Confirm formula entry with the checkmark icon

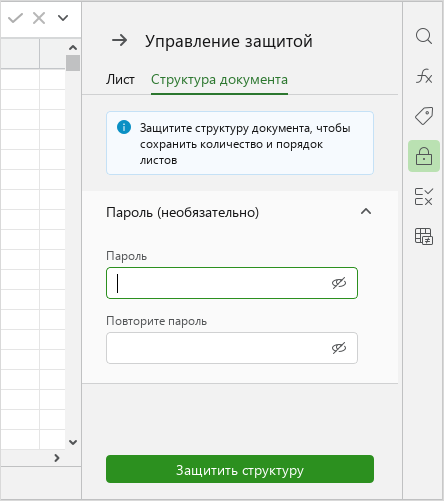(15, 18)
